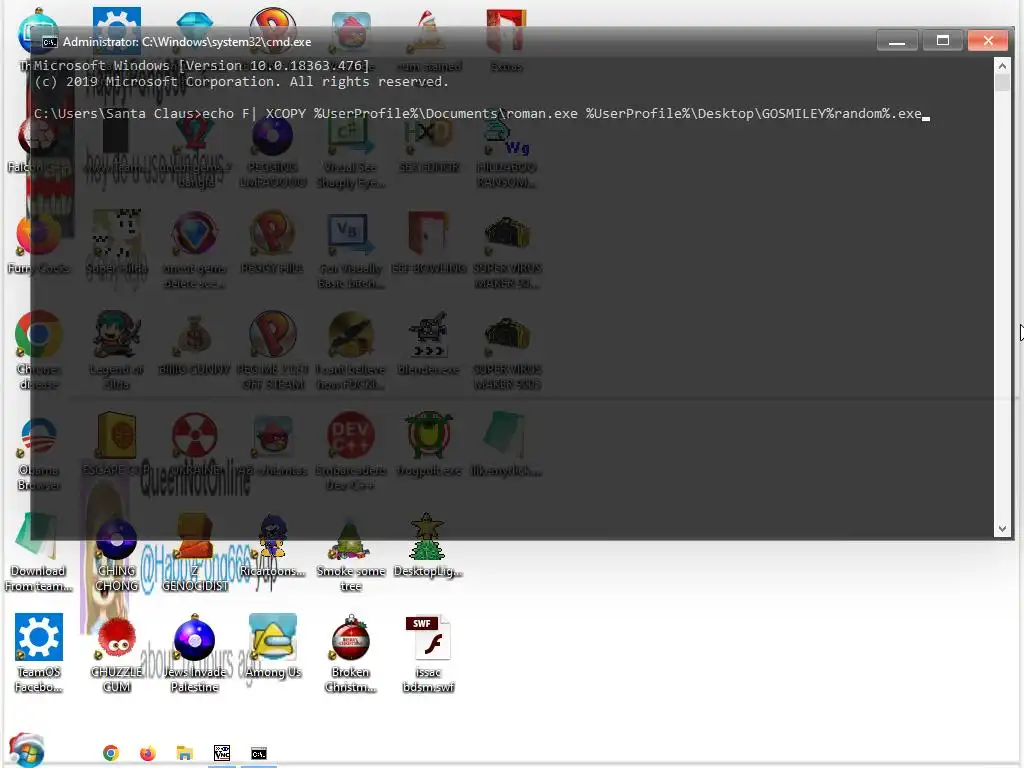
Task: Select the Broken Christm ornament icon
Action: [x=351, y=653]
